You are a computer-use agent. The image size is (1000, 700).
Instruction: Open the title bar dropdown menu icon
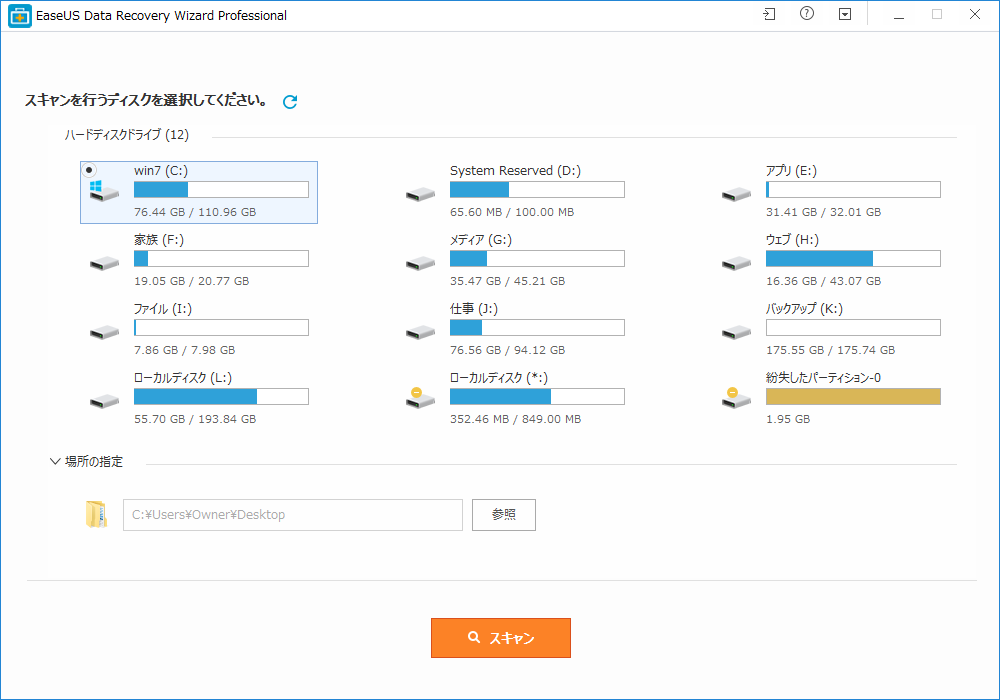point(845,14)
